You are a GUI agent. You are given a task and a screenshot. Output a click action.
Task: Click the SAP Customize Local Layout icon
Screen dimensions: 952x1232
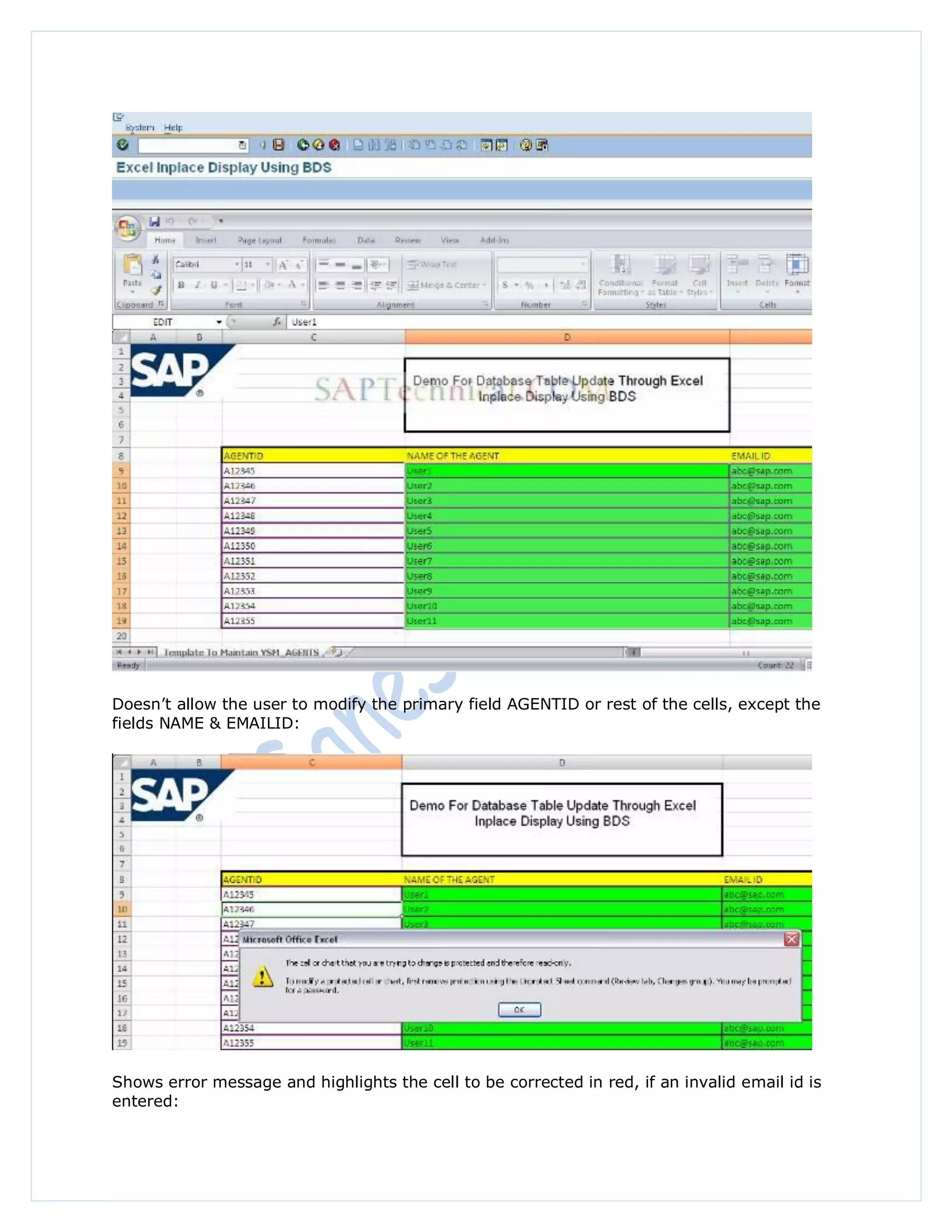pyautogui.click(x=542, y=145)
